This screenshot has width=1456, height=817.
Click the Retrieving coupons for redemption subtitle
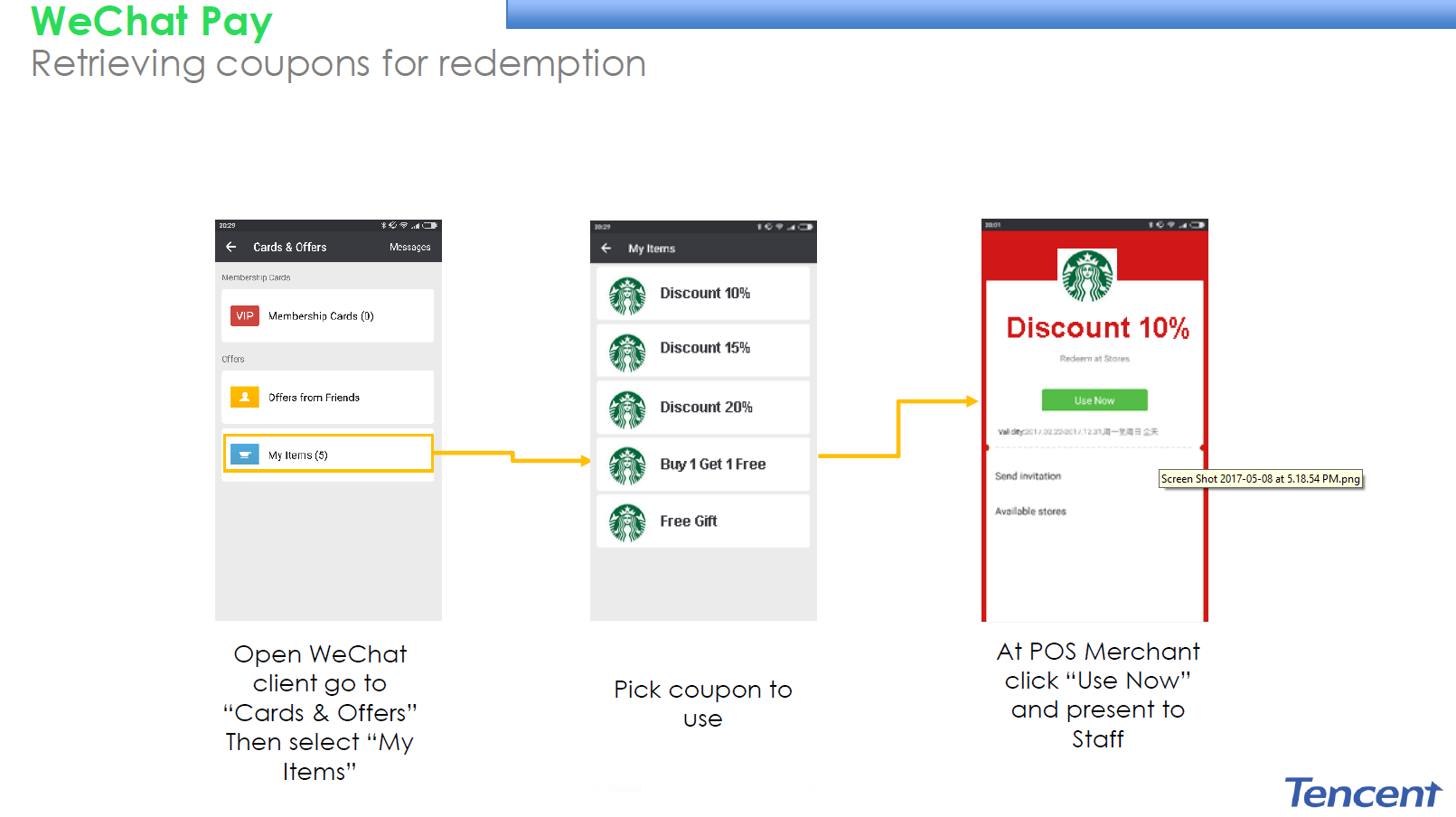click(x=339, y=63)
